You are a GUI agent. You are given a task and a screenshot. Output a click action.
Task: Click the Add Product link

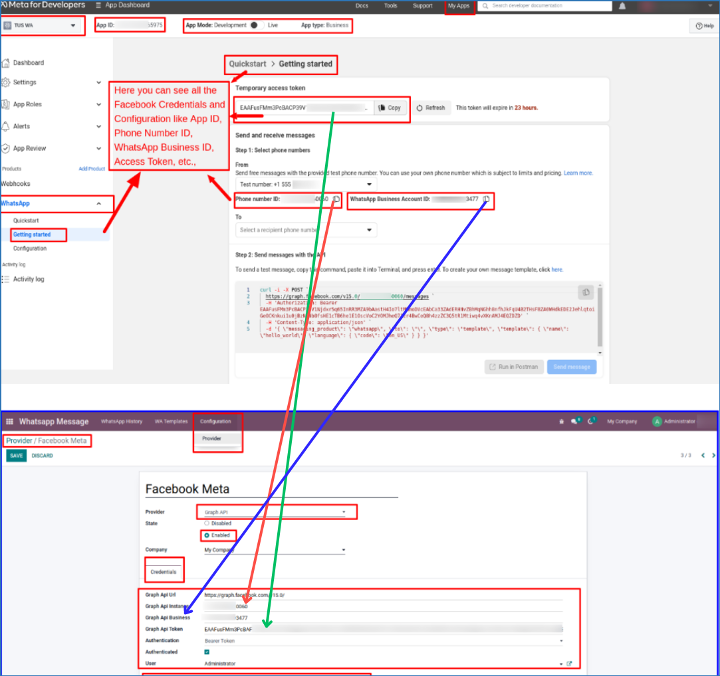click(x=92, y=169)
